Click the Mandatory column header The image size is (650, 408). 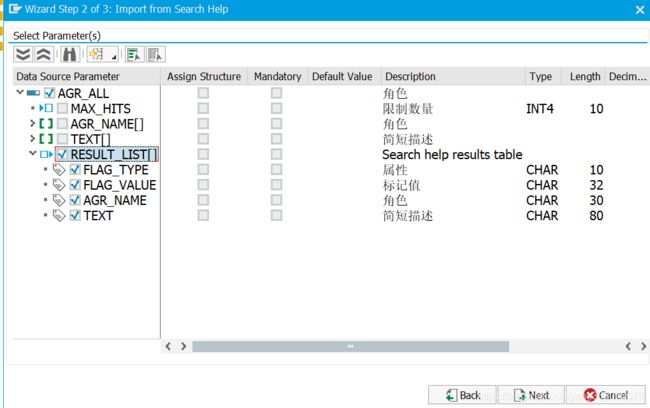coord(278,76)
